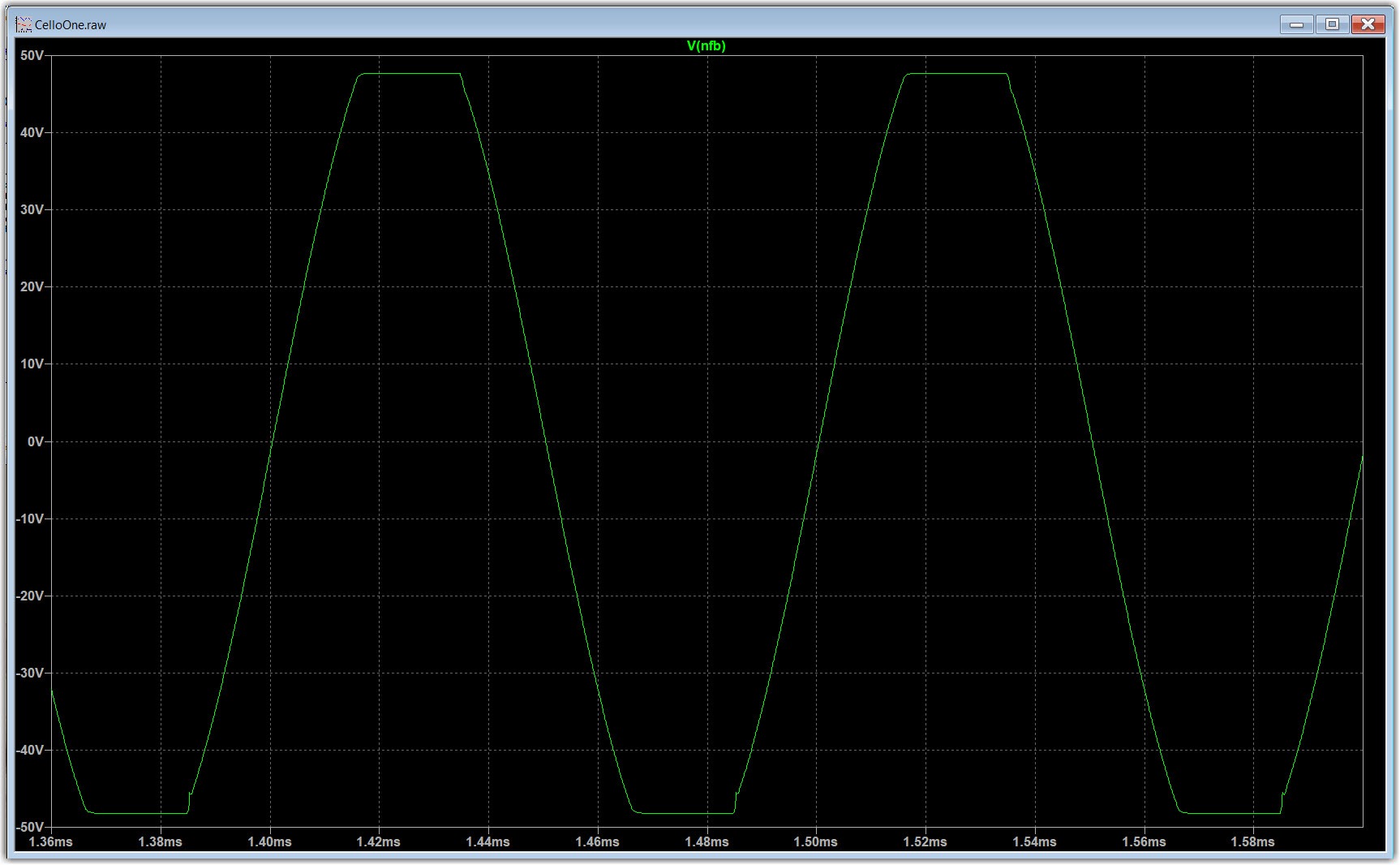The height and width of the screenshot is (865, 1400).
Task: Click the 1.56ms time axis label
Action: pyautogui.click(x=1144, y=842)
